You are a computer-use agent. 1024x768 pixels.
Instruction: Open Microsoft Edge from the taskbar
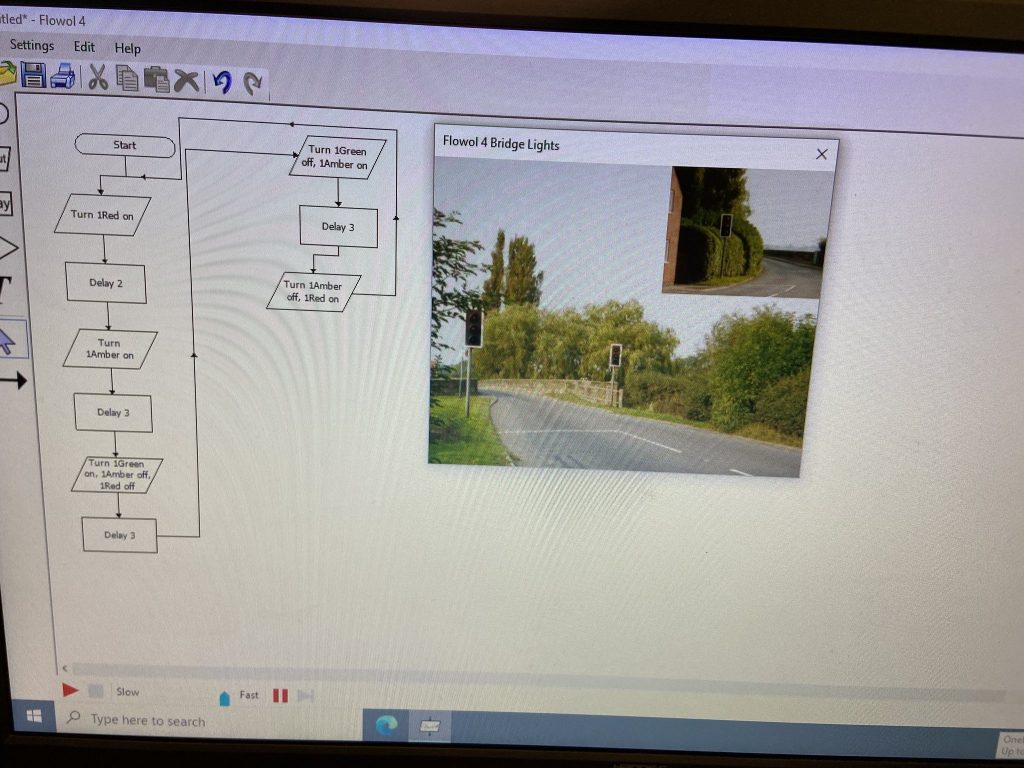[x=386, y=724]
